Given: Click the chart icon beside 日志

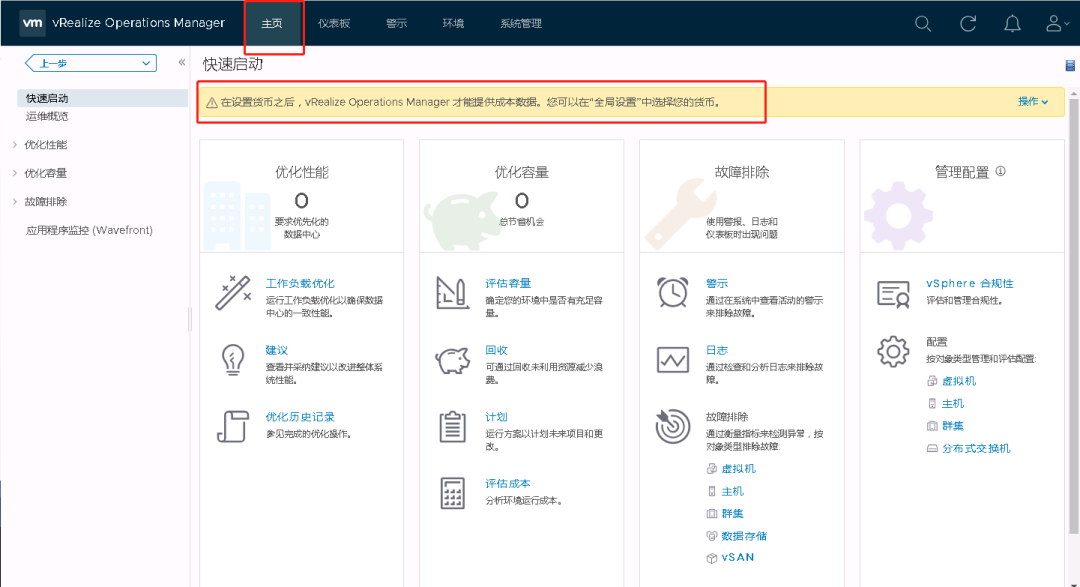Looking at the screenshot, I should [672, 360].
